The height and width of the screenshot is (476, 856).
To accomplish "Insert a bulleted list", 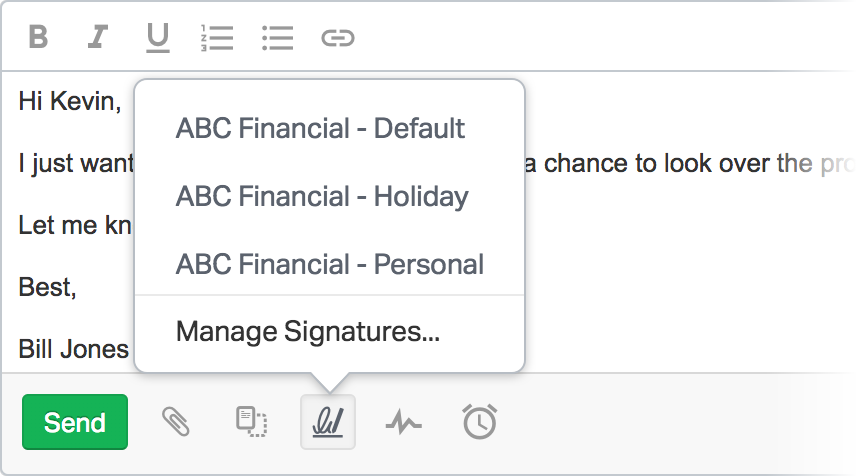I will [277, 38].
